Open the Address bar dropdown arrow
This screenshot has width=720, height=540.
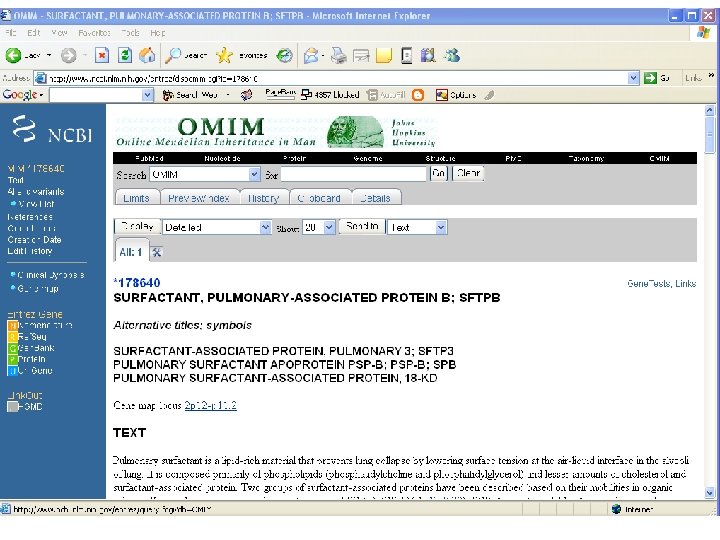pyautogui.click(x=633, y=78)
